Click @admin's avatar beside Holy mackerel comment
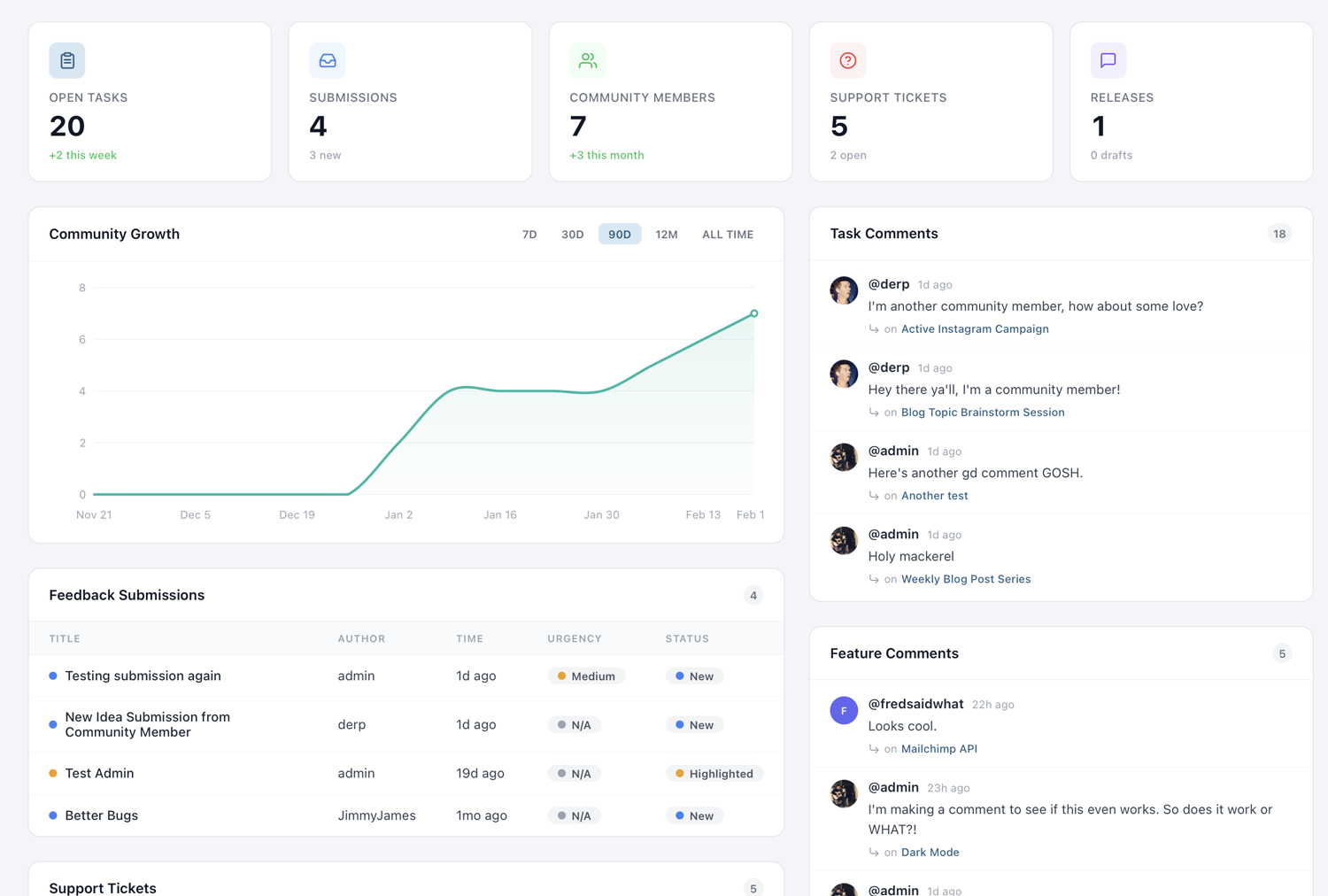 844,540
